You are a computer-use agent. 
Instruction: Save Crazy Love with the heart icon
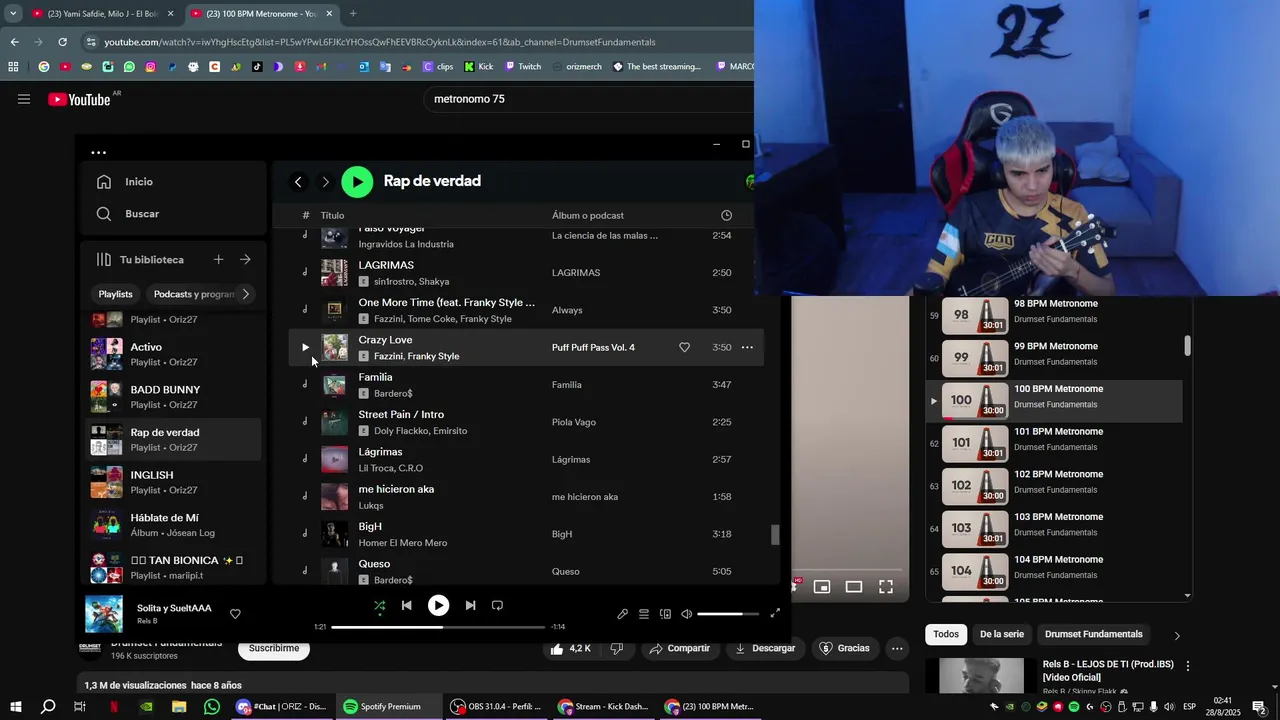point(684,348)
